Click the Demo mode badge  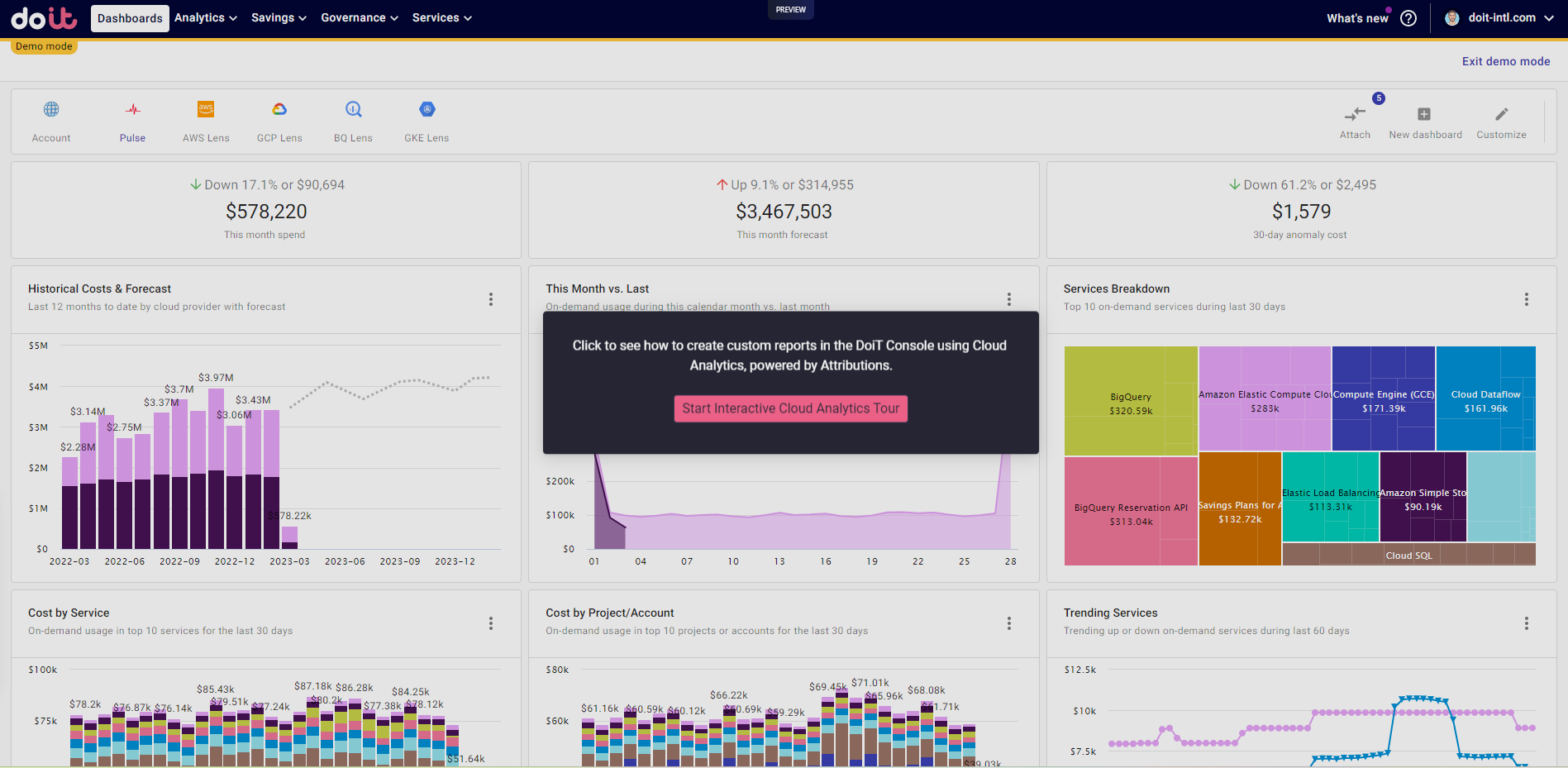tap(44, 46)
